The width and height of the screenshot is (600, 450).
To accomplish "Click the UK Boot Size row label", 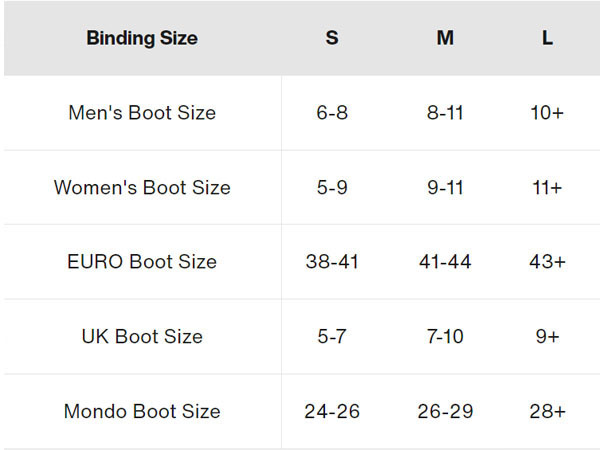I will pyautogui.click(x=142, y=337).
